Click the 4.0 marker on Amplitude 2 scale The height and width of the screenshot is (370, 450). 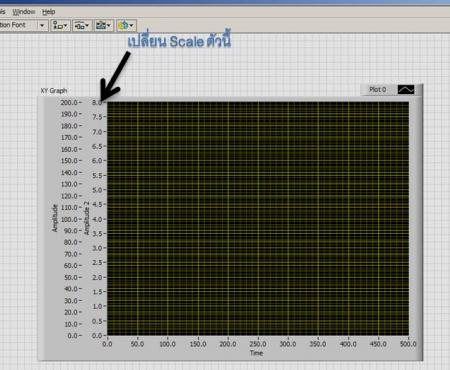point(97,219)
